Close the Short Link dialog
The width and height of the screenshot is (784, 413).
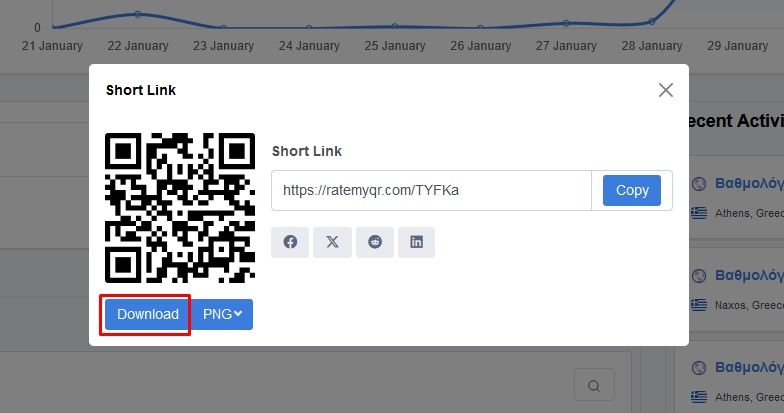tap(666, 90)
